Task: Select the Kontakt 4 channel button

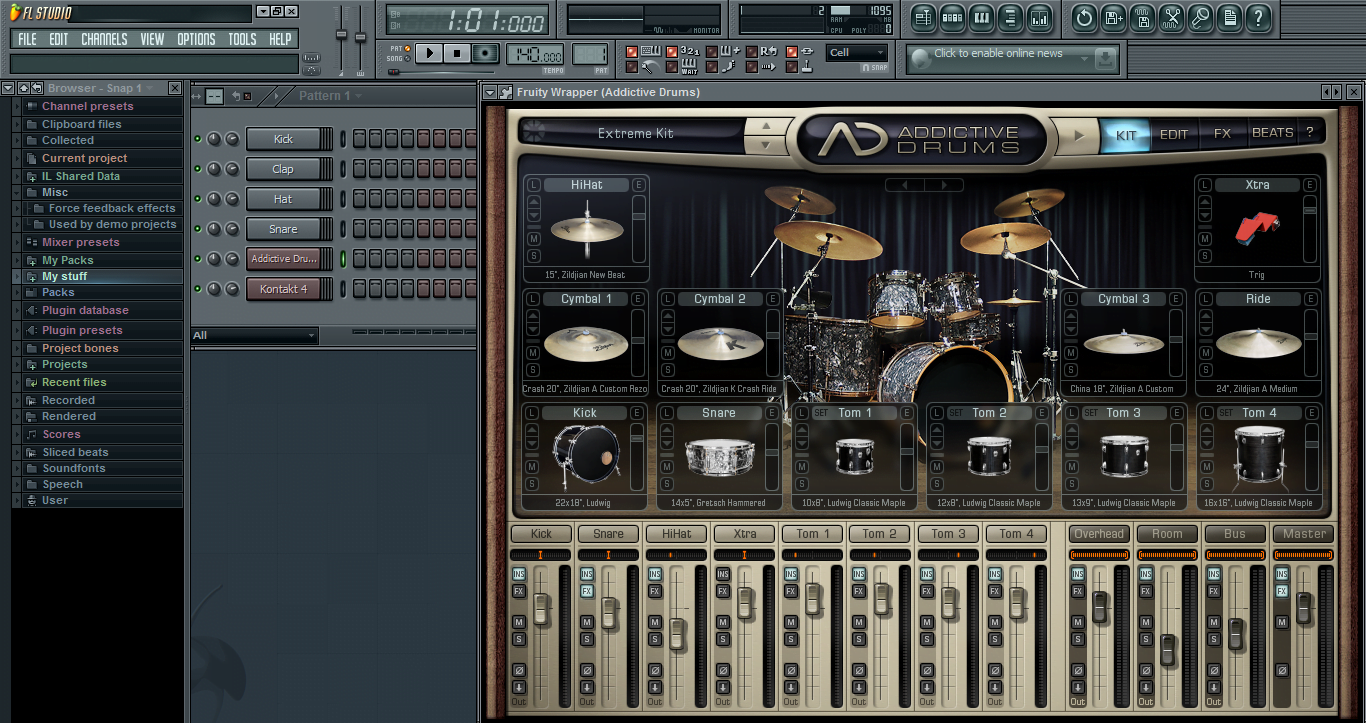Action: 283,289
